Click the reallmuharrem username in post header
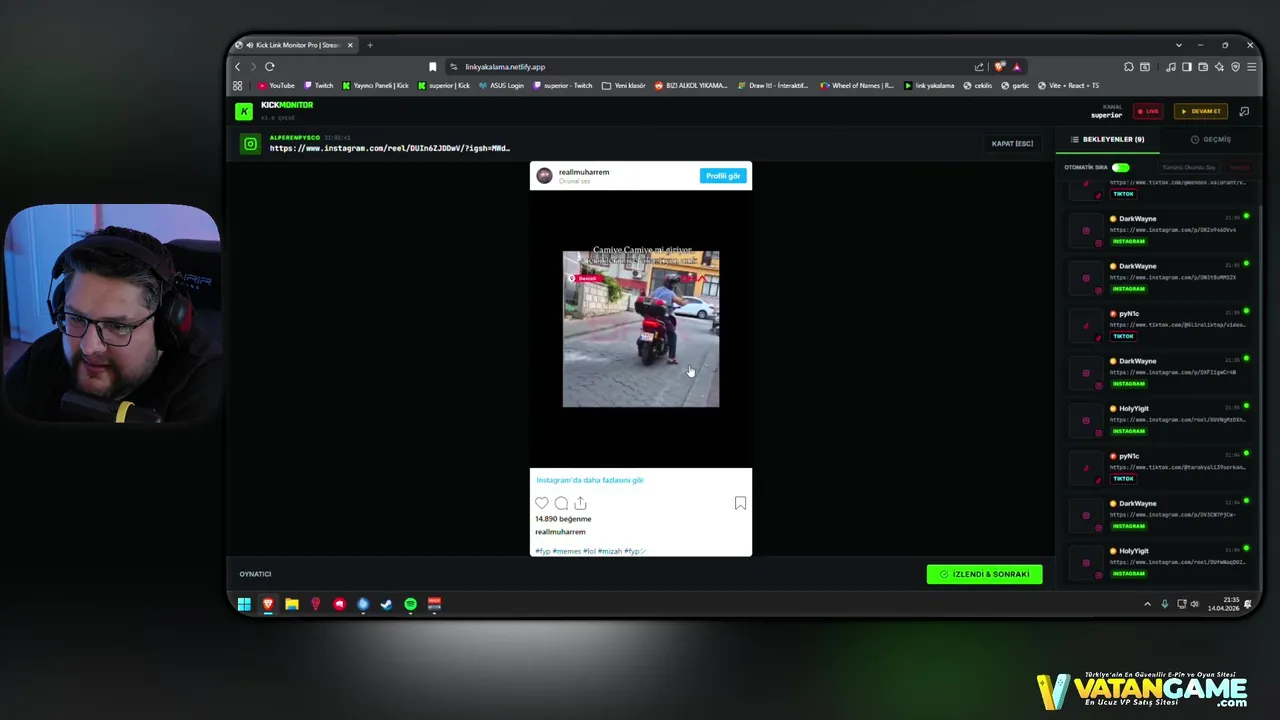This screenshot has width=1280, height=720. tap(584, 172)
